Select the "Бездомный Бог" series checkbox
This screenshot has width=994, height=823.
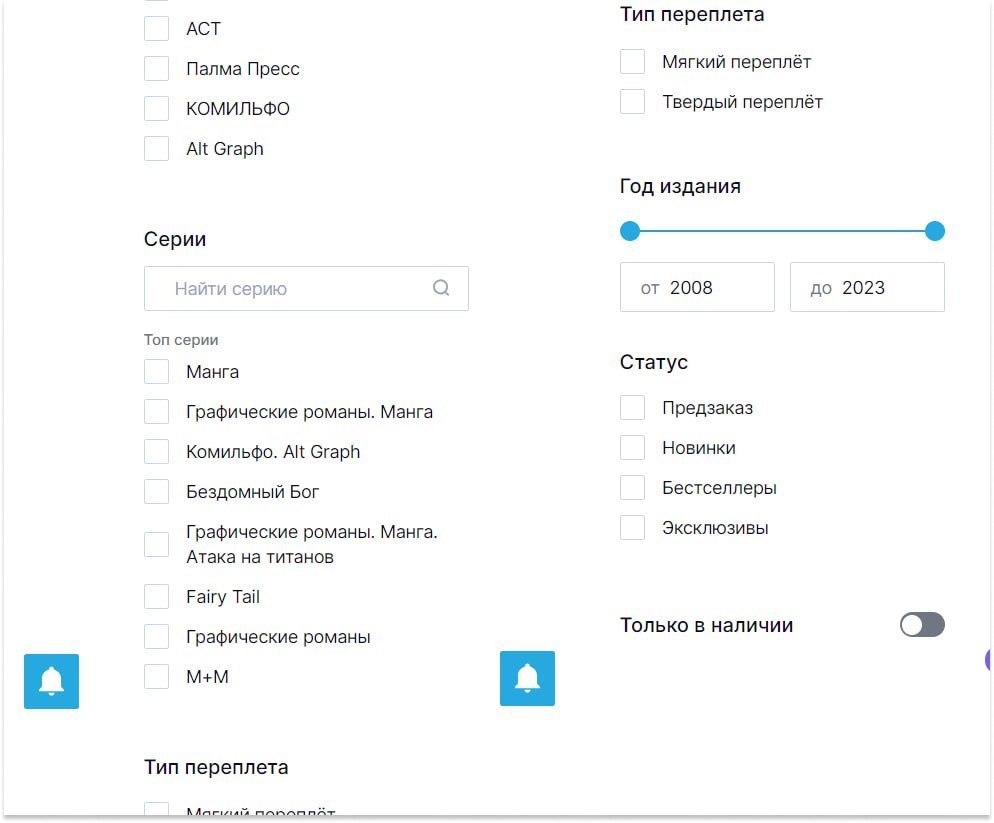click(x=157, y=492)
